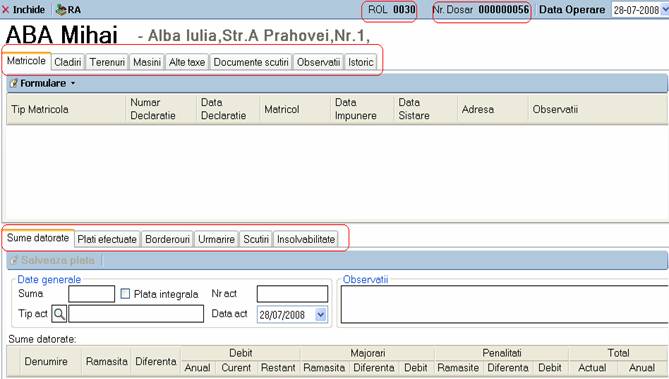Select the Scutiri tab

point(256,239)
